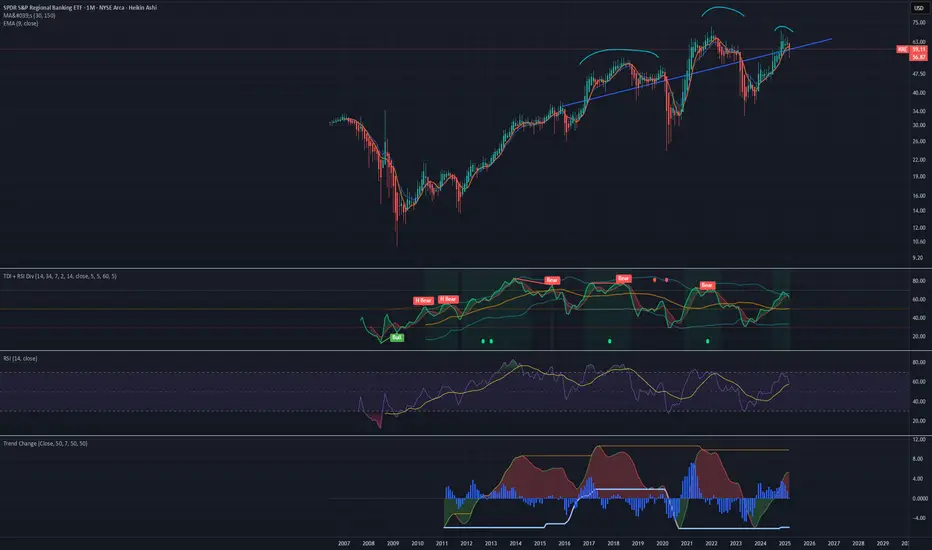The image size is (932, 550).
Task: Click the Bear label near 2022
Action: pyautogui.click(x=707, y=285)
